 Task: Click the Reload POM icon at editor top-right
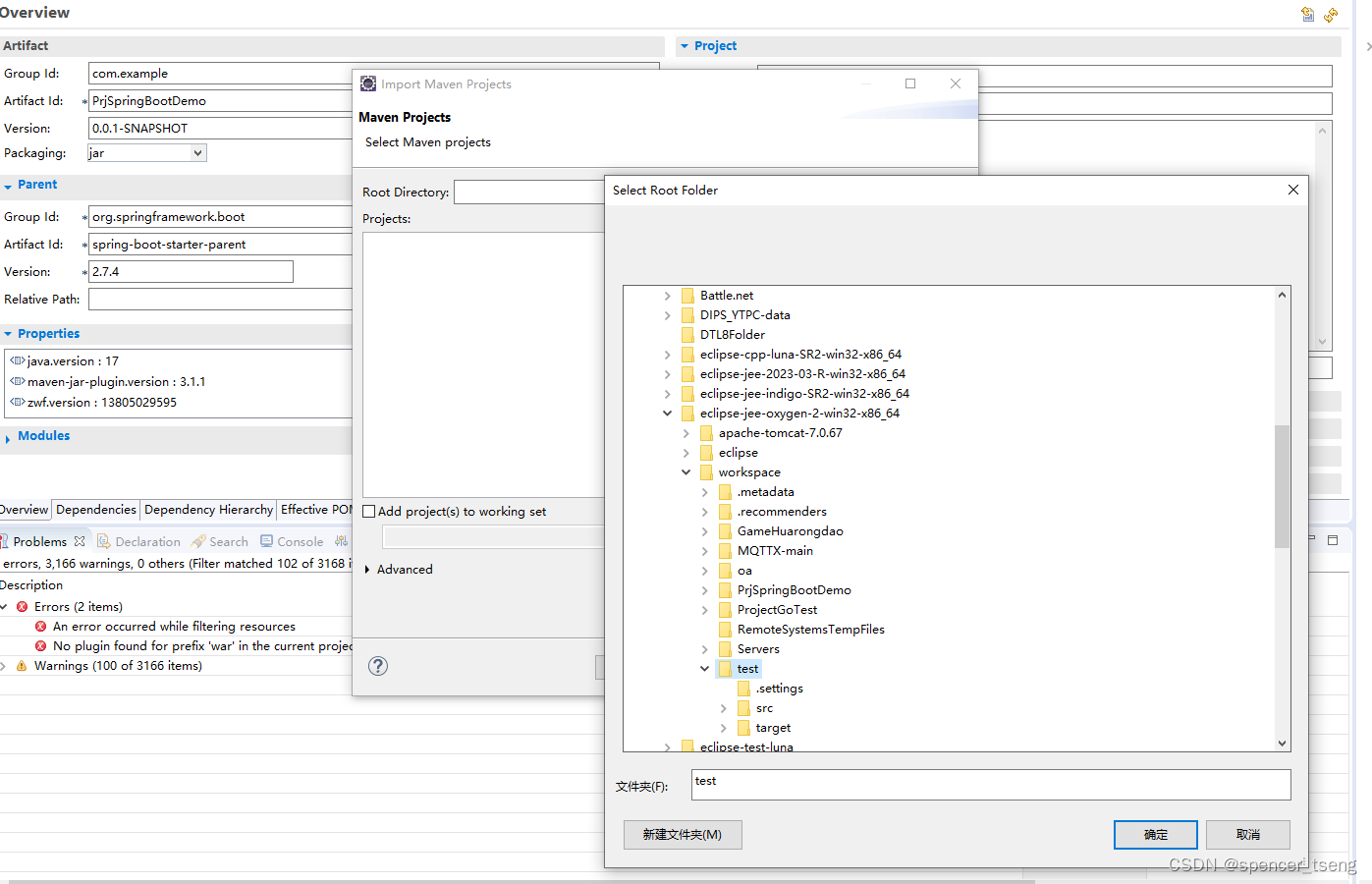coord(1332,14)
